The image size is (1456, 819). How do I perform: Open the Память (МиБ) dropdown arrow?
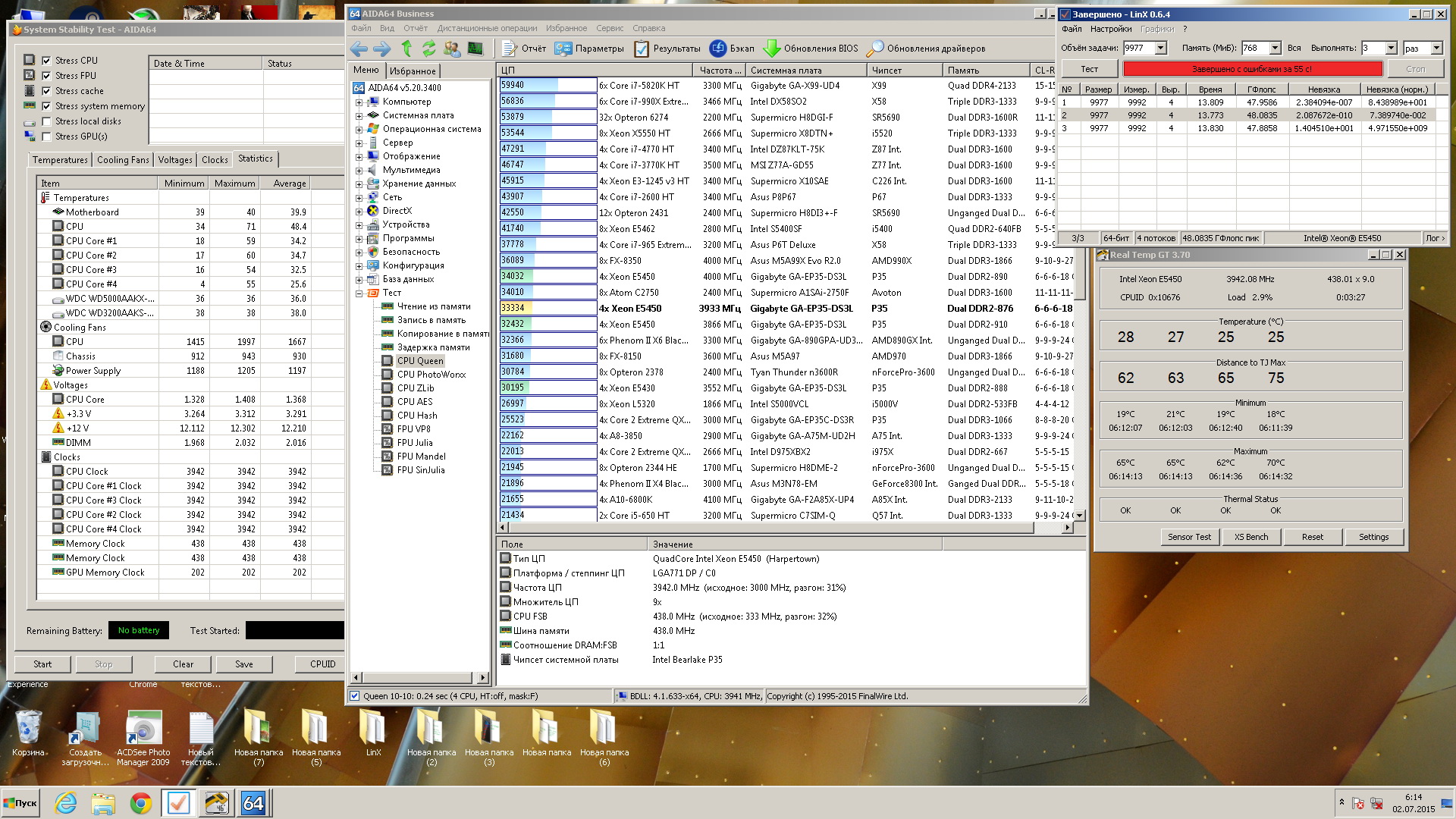tap(1275, 49)
